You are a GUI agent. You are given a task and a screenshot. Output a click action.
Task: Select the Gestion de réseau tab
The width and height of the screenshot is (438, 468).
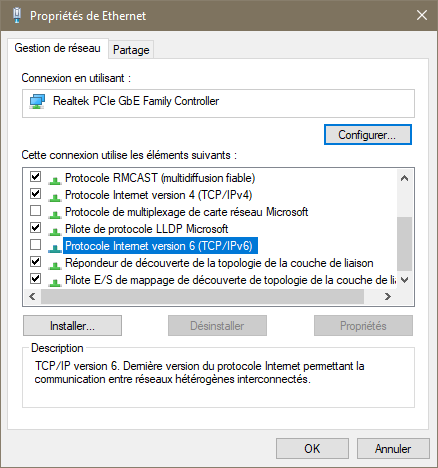58,48
